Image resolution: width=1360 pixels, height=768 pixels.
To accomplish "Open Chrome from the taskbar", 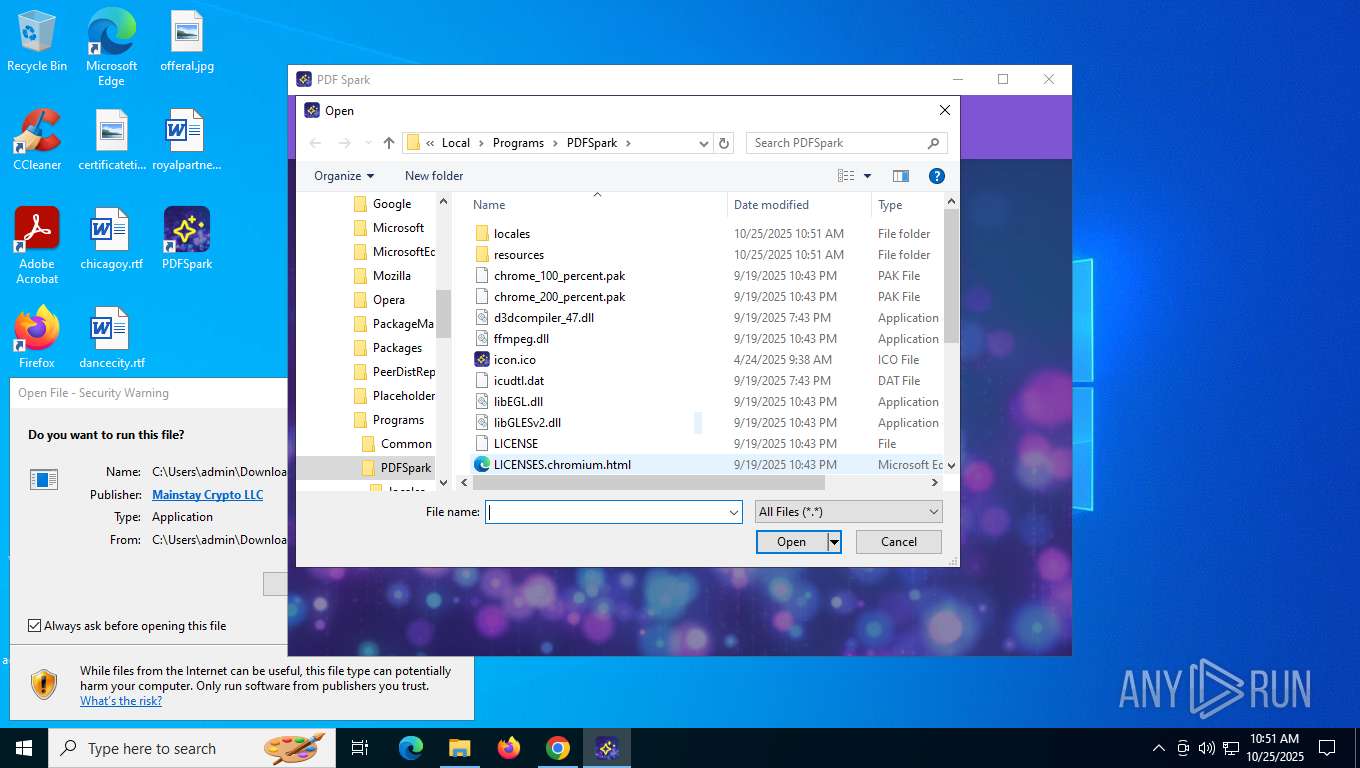I will click(558, 748).
